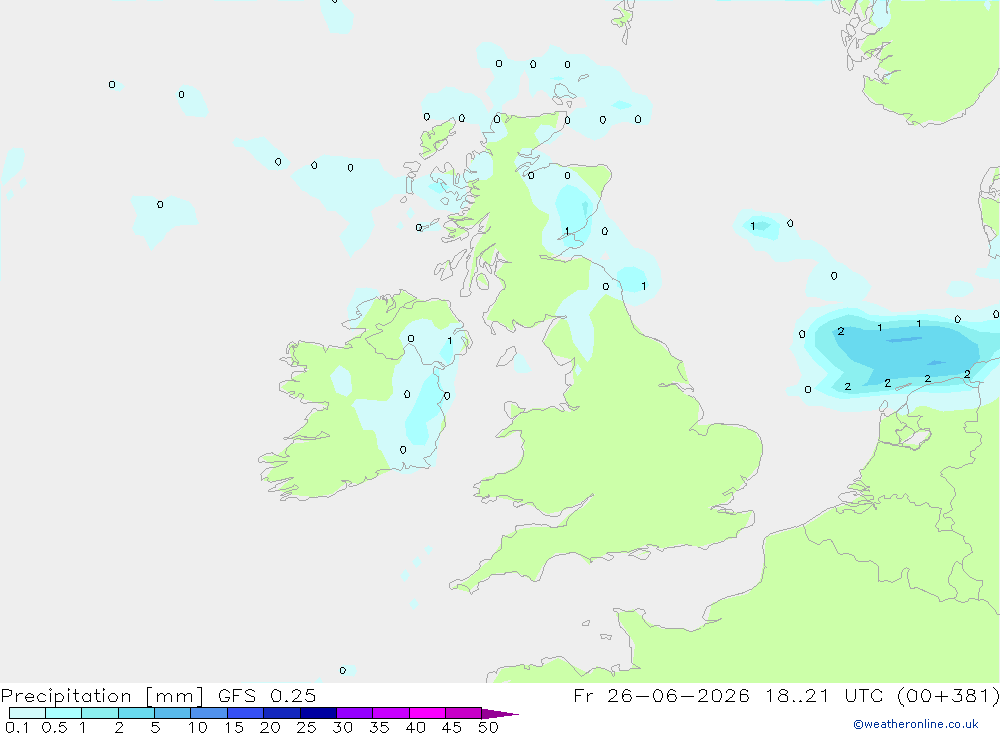1000x733 pixels.
Task: Click the 35 legend scale label
Action: (x=379, y=727)
